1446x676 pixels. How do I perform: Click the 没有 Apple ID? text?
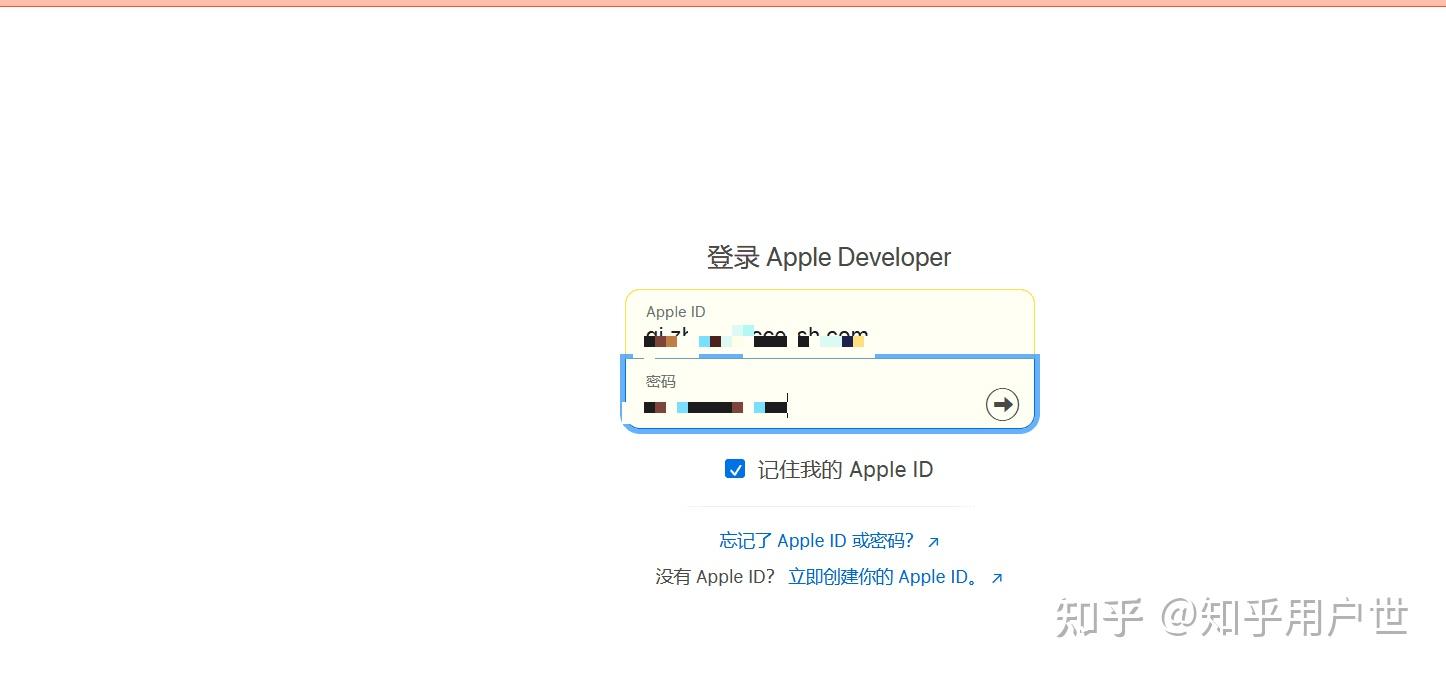pos(715,577)
